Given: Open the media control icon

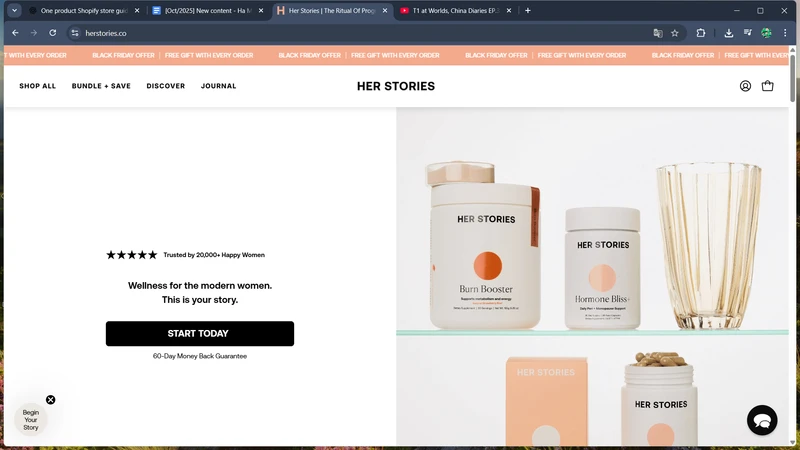Looking at the screenshot, I should [x=747, y=33].
